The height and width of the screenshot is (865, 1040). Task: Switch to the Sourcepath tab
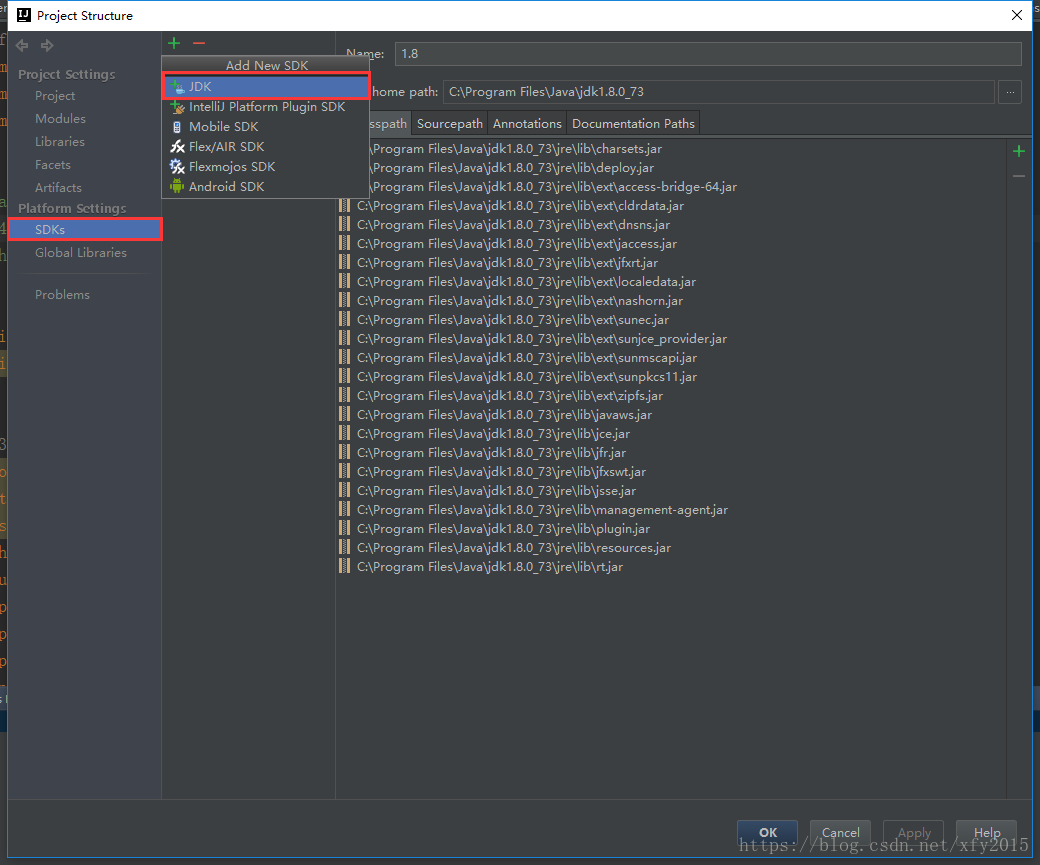[x=450, y=123]
